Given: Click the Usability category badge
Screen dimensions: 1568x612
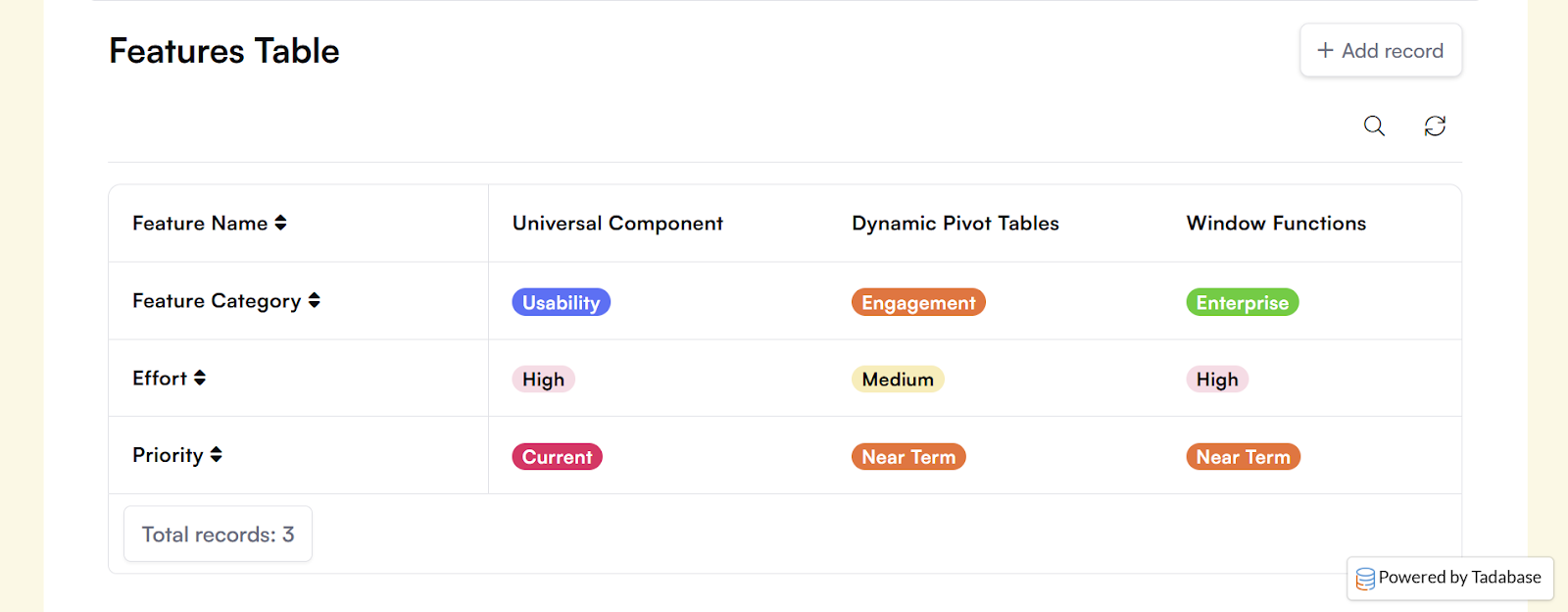Looking at the screenshot, I should [561, 302].
